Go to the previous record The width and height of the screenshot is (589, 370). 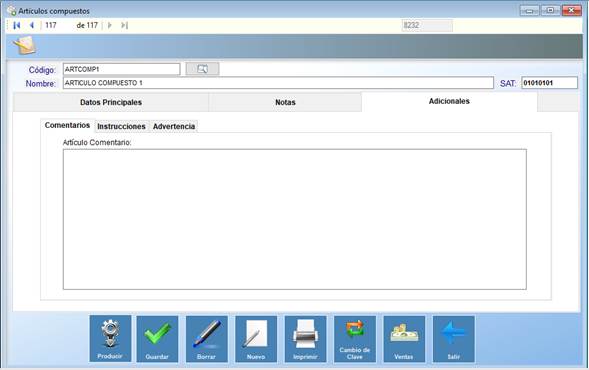tap(32, 25)
